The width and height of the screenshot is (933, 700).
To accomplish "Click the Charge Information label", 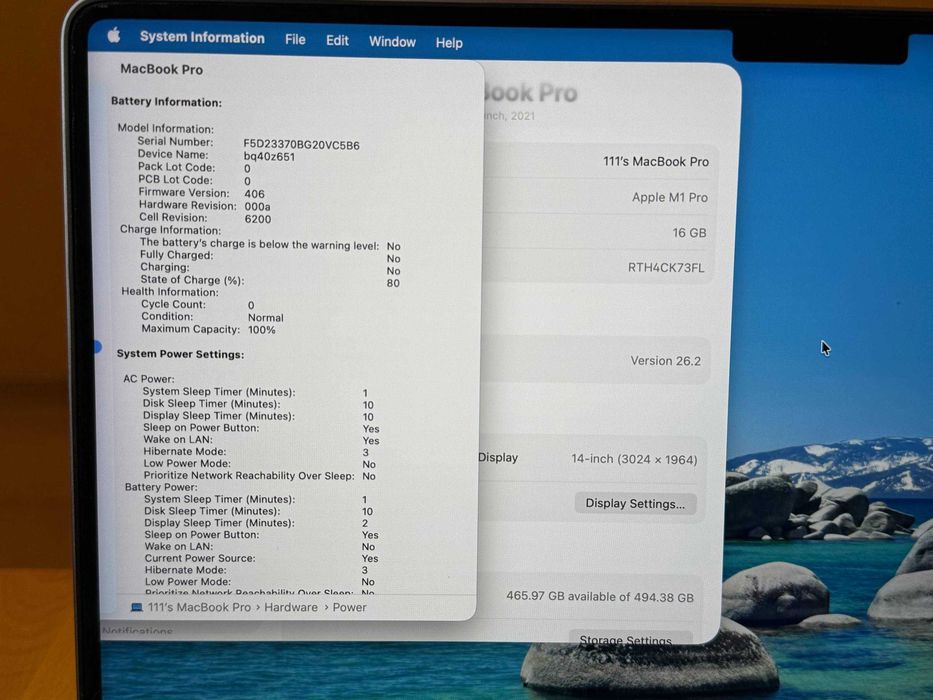I will point(170,230).
